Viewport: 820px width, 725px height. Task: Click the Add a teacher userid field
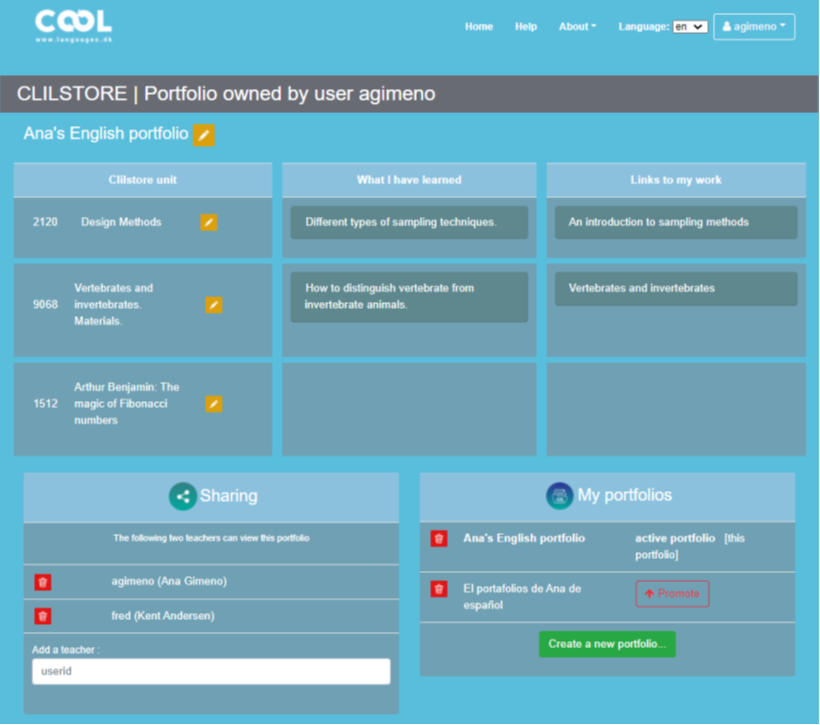pos(210,672)
